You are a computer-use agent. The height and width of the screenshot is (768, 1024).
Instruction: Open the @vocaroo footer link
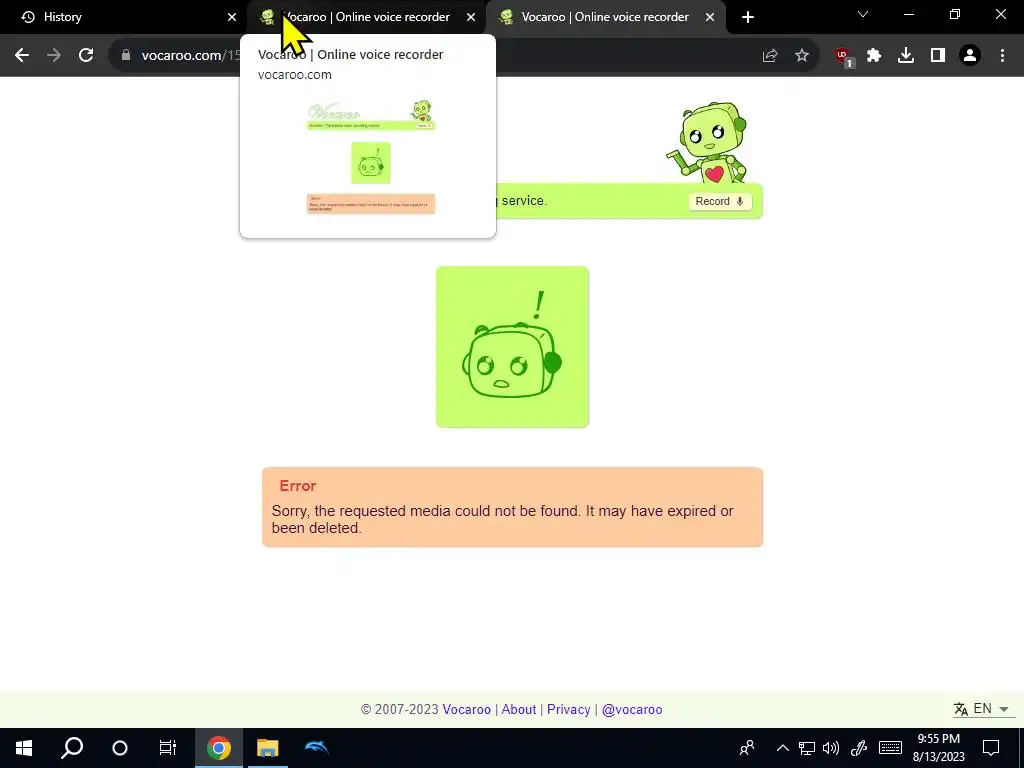632,709
